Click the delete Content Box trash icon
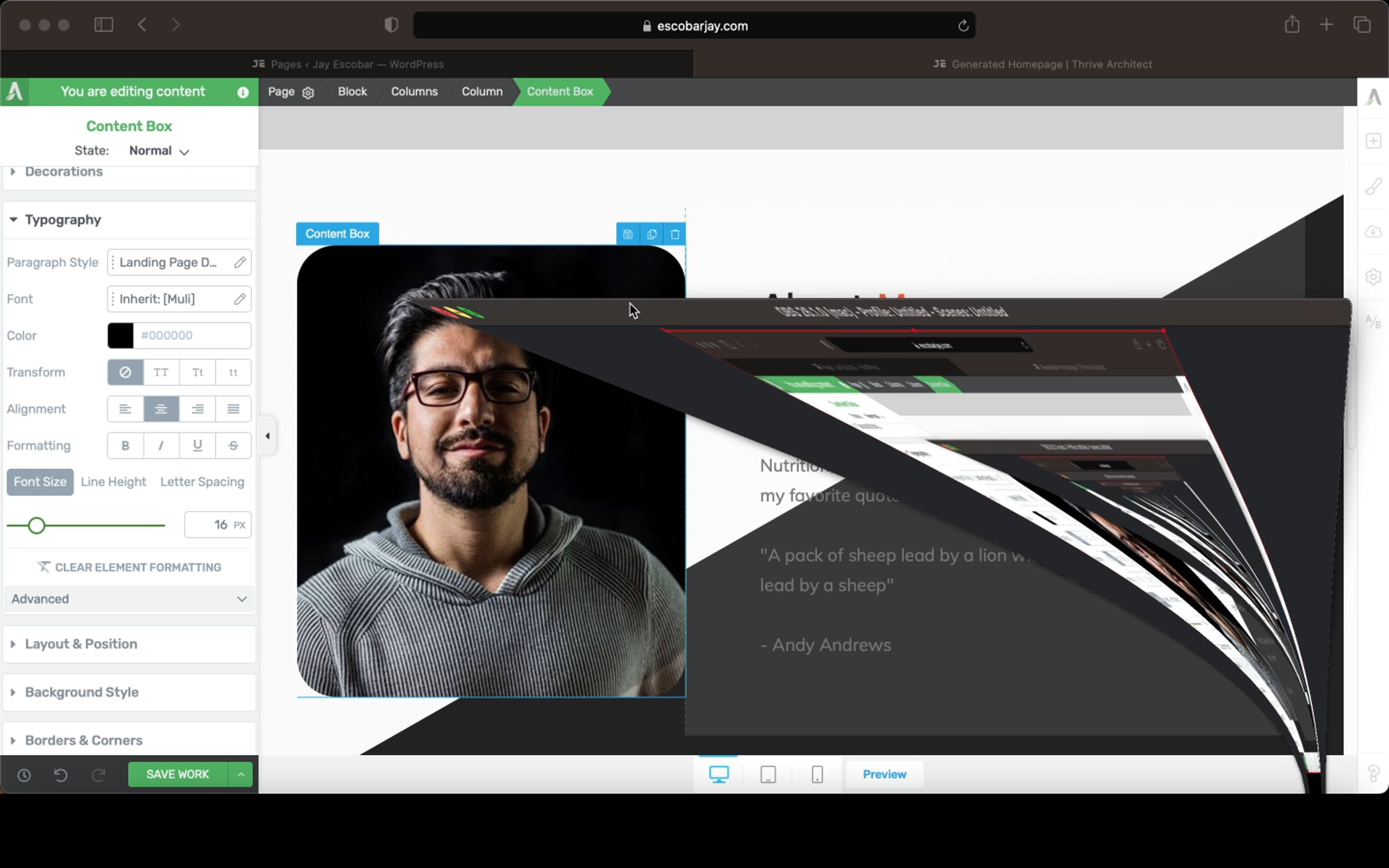Screen dimensions: 1389x868 tap(675, 234)
